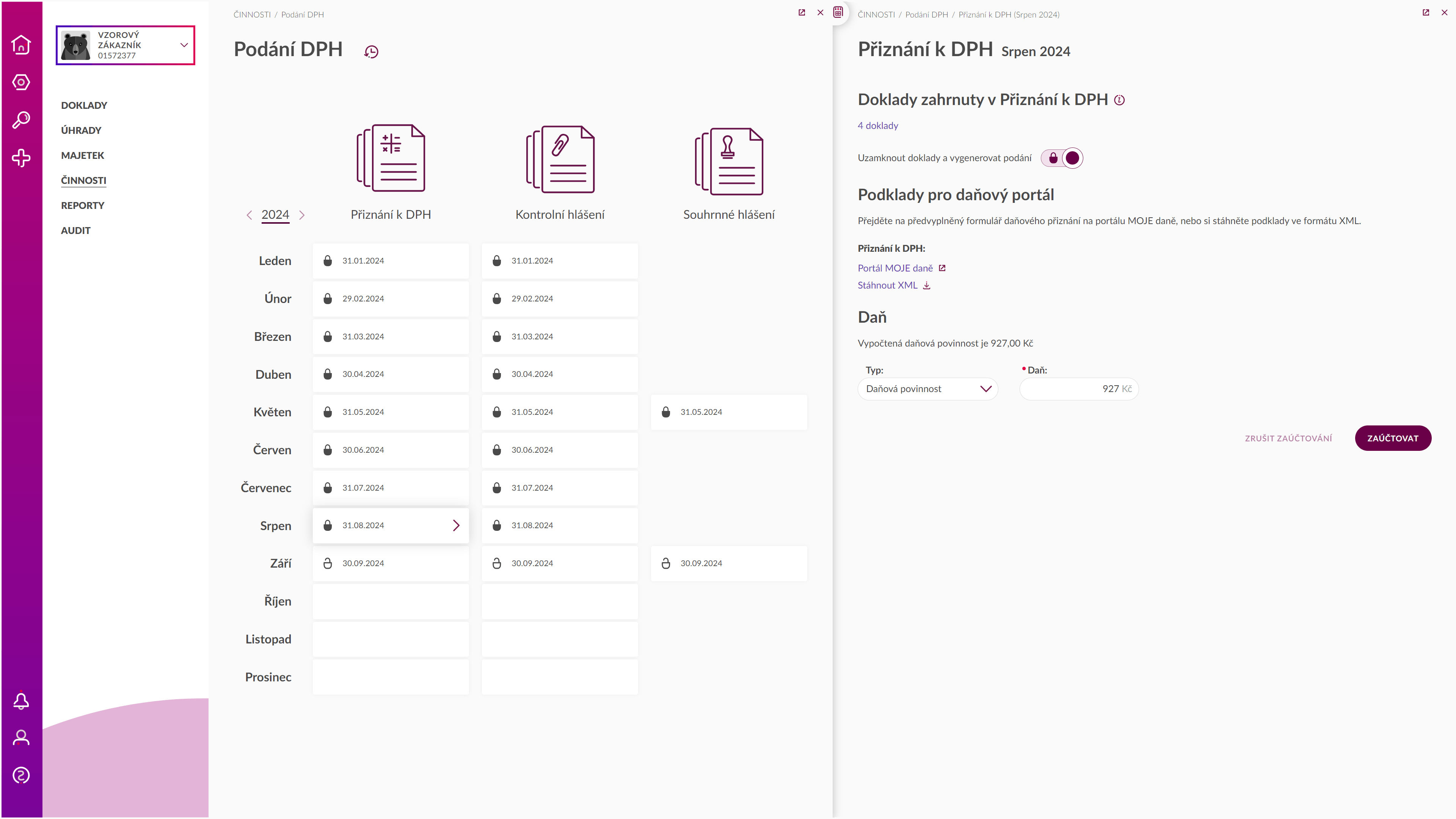Screen dimensions: 1456x819
Task: Click the Květen month label
Action: click(273, 412)
